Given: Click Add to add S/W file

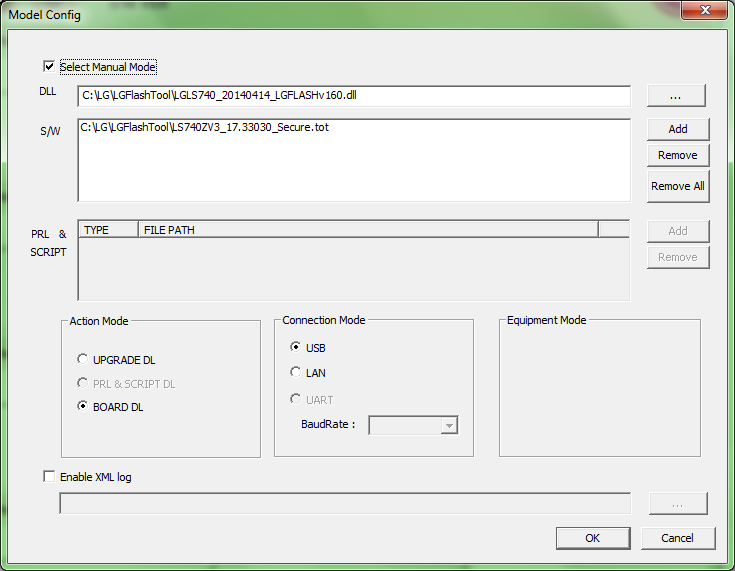Looking at the screenshot, I should [677, 129].
